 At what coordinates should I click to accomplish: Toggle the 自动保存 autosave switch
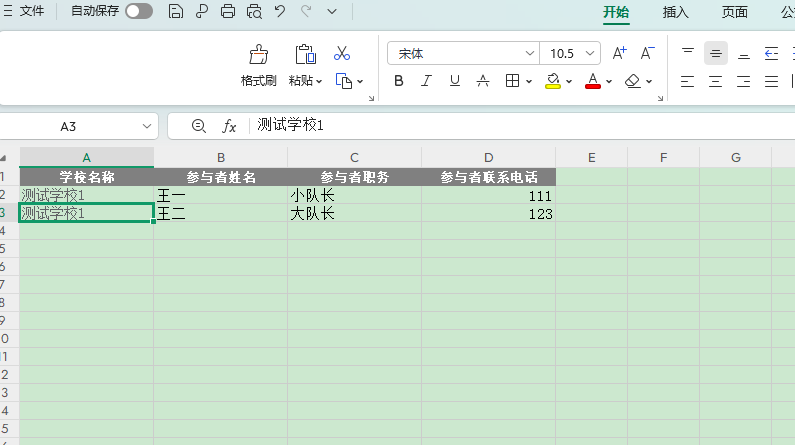[x=139, y=12]
